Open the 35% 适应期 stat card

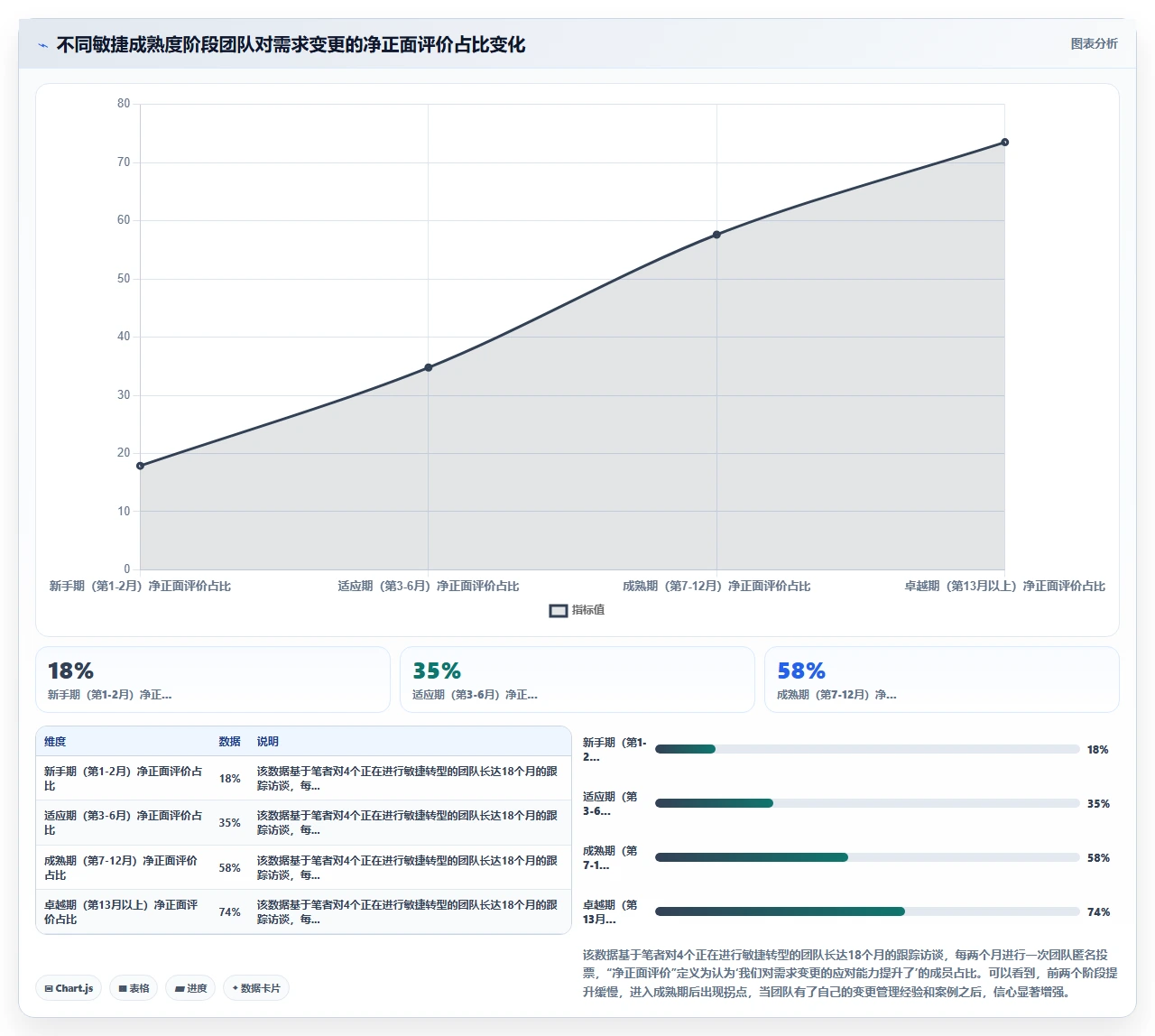(577, 680)
